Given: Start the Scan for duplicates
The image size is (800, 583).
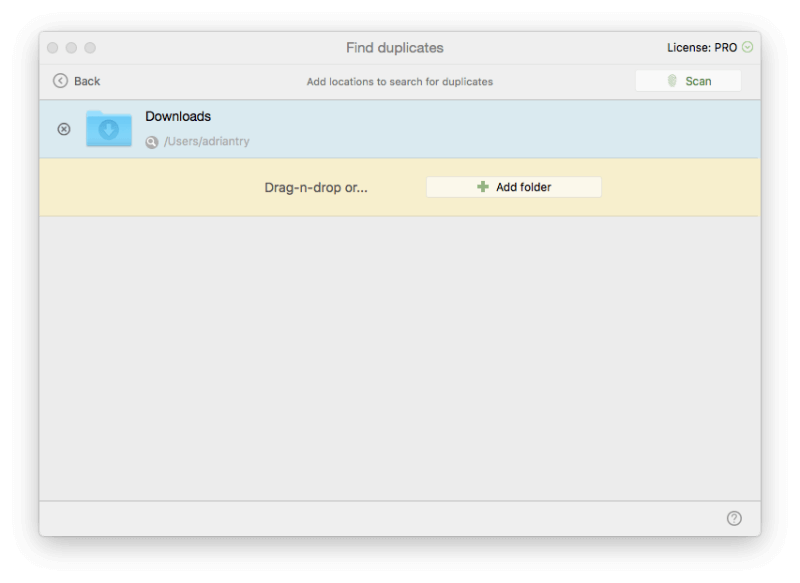Looking at the screenshot, I should (x=688, y=81).
